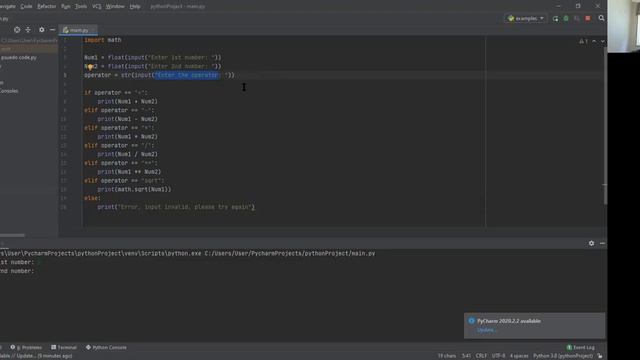The image size is (640, 360).
Task: Click the print(Num1 + Num2) line
Action: (127, 101)
